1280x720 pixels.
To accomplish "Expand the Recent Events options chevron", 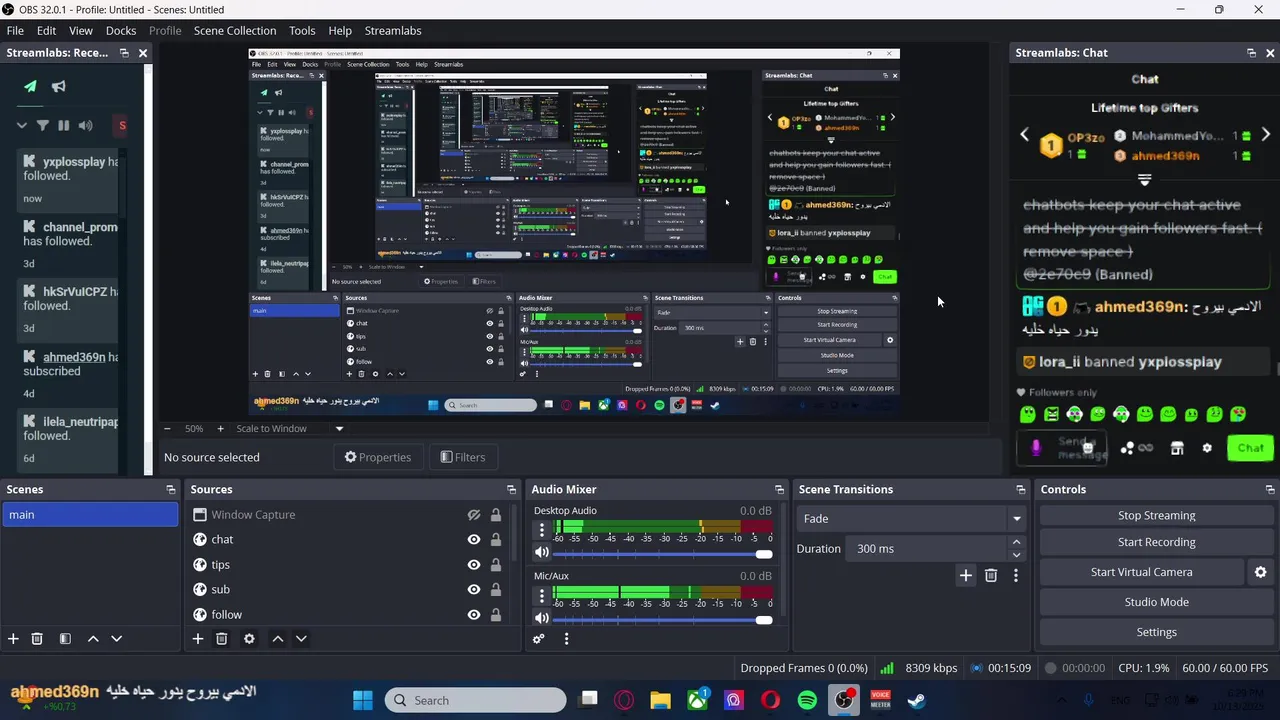I will (x=21, y=125).
